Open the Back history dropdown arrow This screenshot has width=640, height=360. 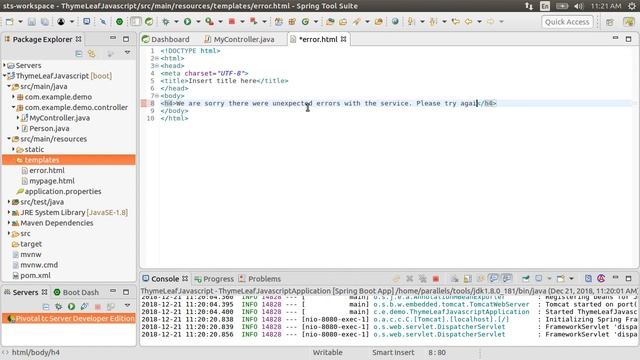[479, 22]
